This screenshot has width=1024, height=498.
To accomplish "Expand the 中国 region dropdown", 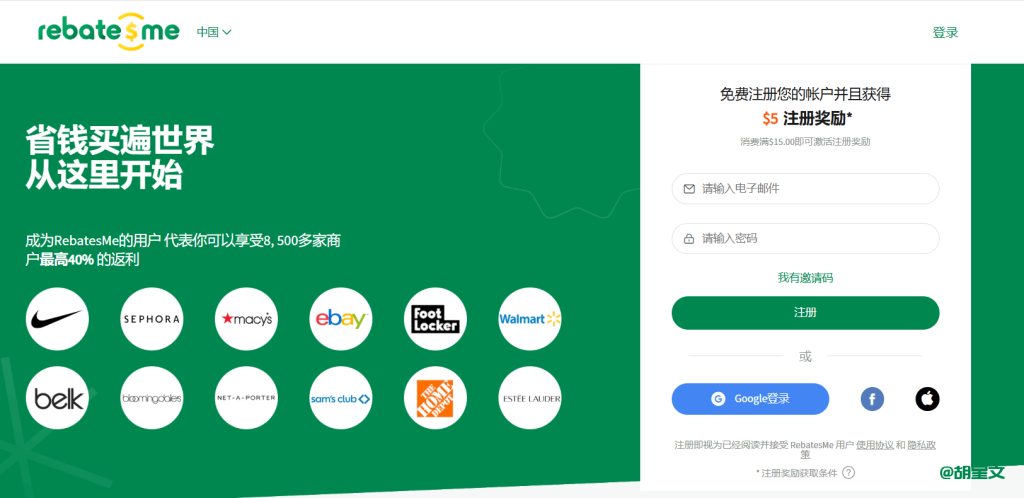I will point(214,32).
